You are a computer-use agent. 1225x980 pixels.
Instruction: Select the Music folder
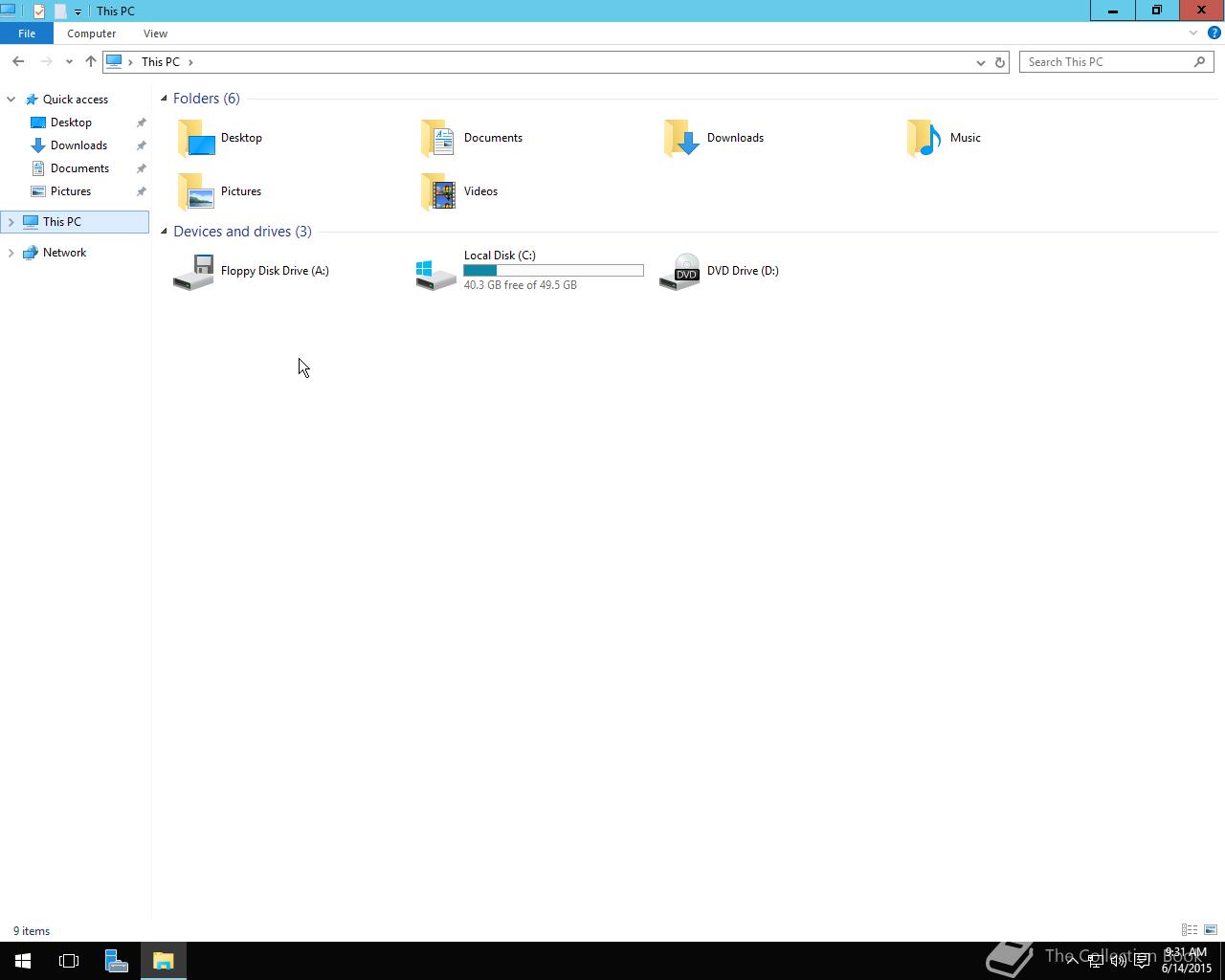coord(944,138)
